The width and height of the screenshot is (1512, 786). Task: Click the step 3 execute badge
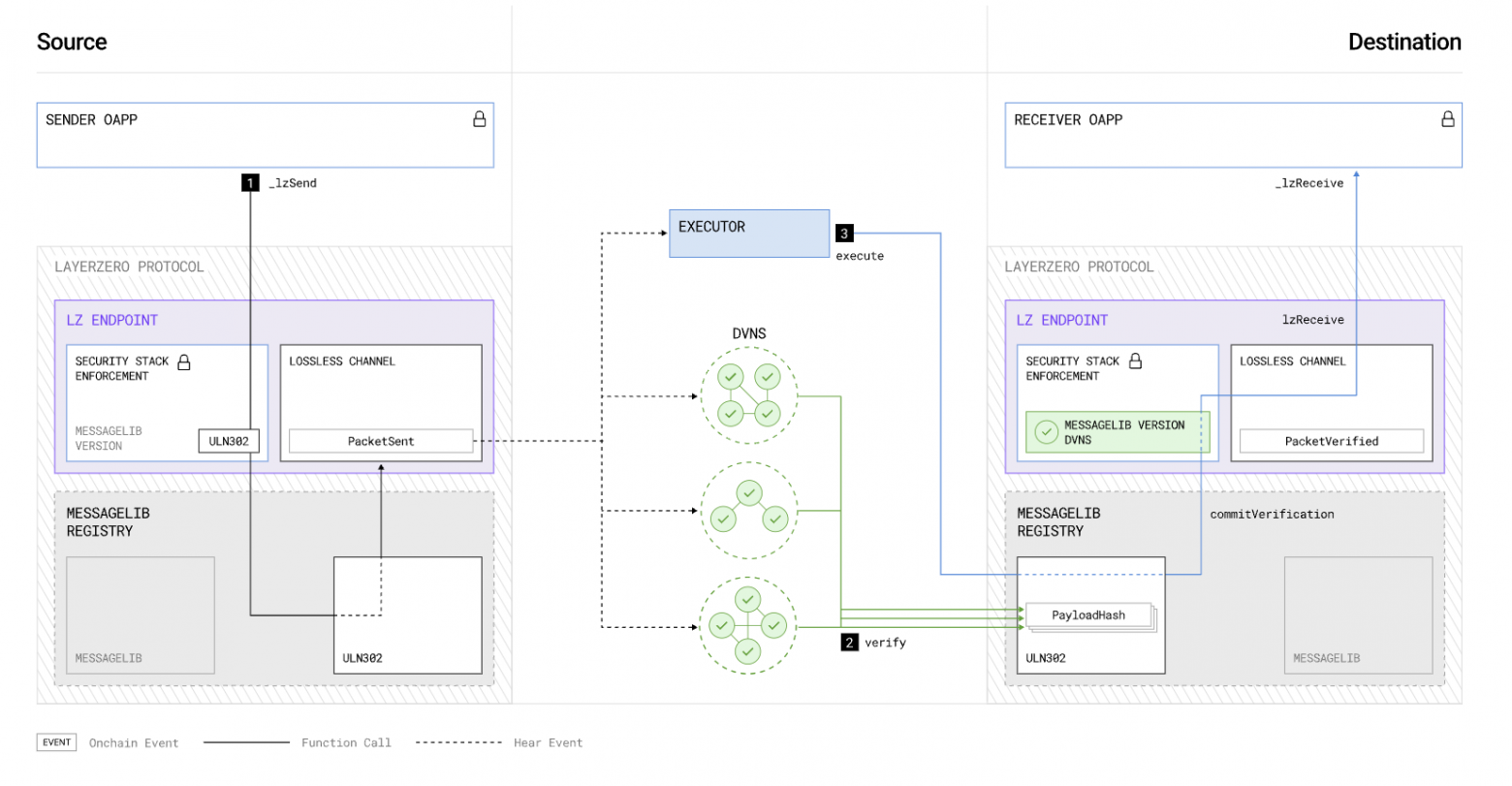click(844, 234)
